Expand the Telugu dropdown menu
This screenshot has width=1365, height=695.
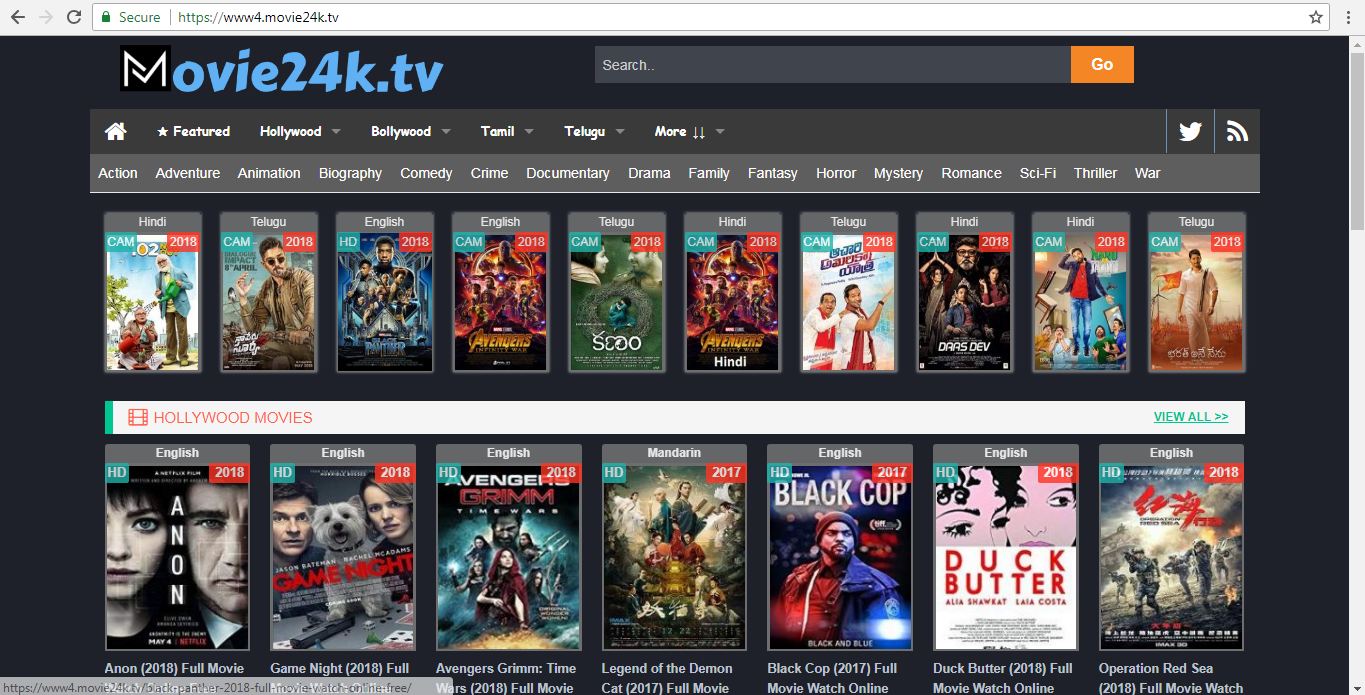pyautogui.click(x=594, y=131)
